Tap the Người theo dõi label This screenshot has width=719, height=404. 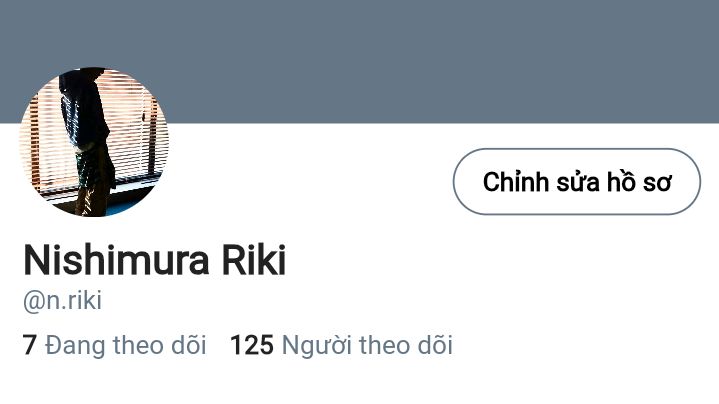(x=367, y=345)
